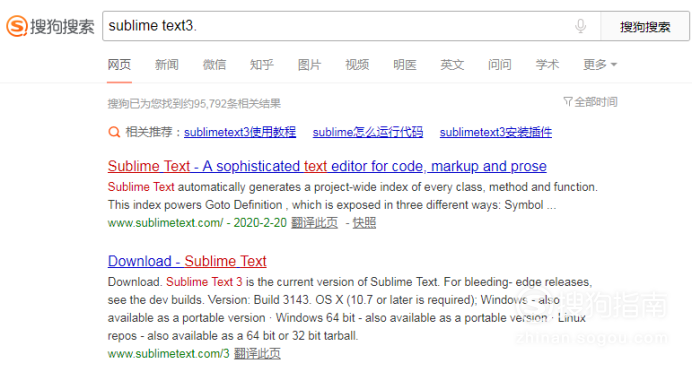Click the orange related-recommendations magnifier icon
The height and width of the screenshot is (372, 692).
(114, 132)
